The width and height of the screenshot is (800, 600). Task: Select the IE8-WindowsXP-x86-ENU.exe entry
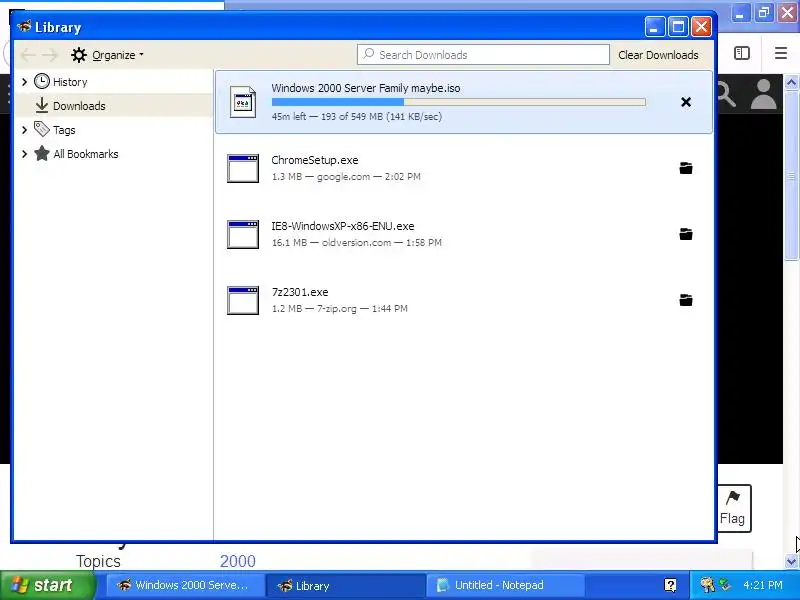pyautogui.click(x=464, y=234)
